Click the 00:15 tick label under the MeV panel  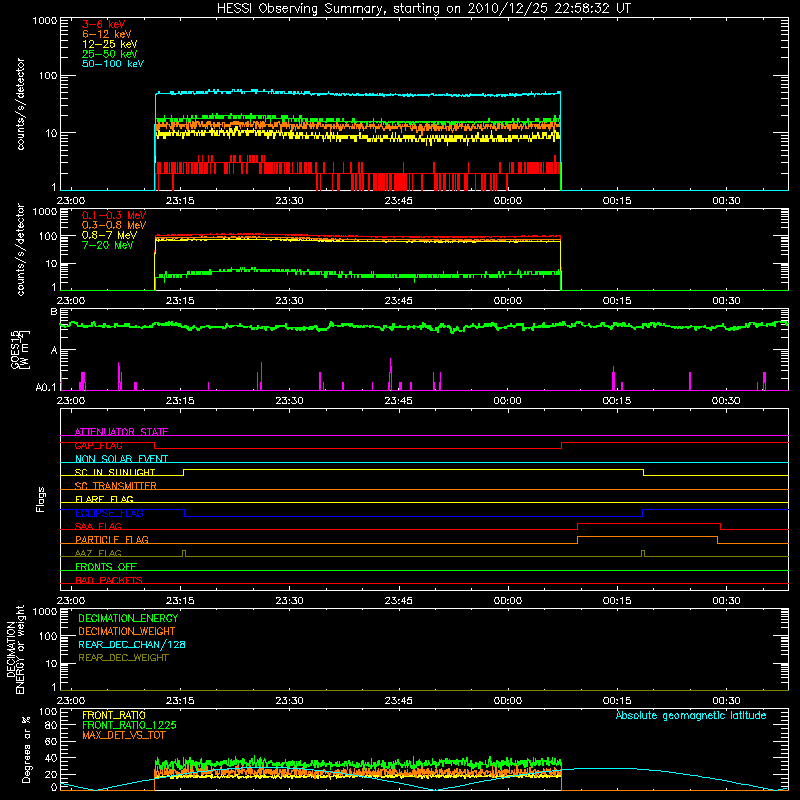pos(617,301)
